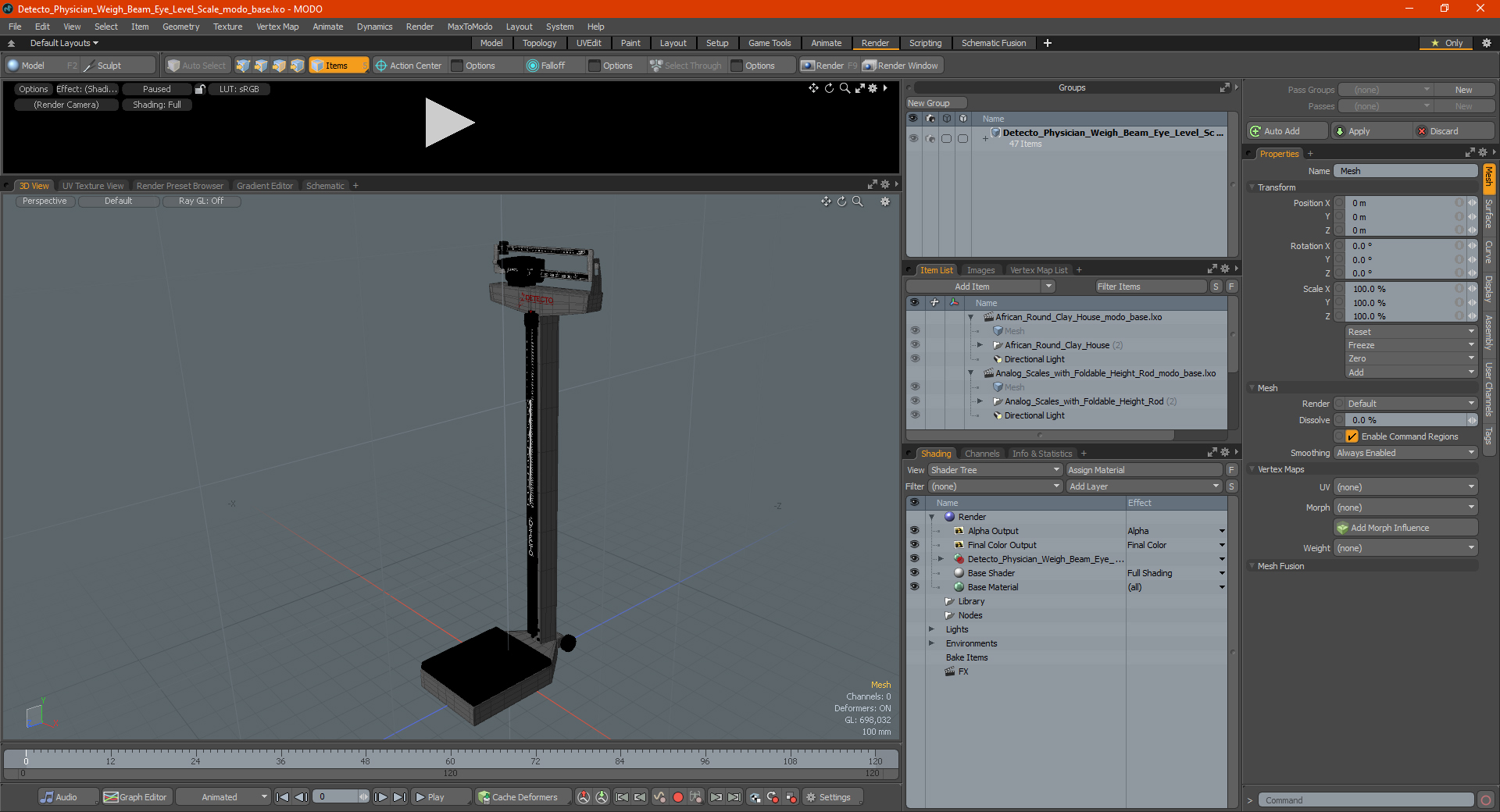The width and height of the screenshot is (1500, 812).
Task: Click New Group button
Action: click(x=936, y=103)
